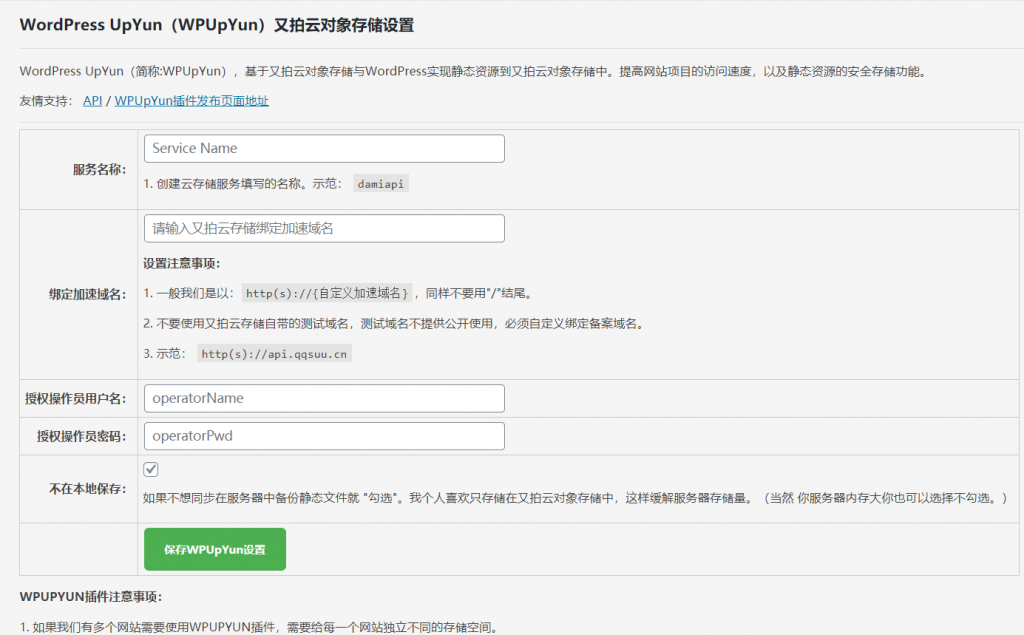The image size is (1024, 635).
Task: Toggle the 不在本地保存 checkbox
Action: click(x=151, y=470)
